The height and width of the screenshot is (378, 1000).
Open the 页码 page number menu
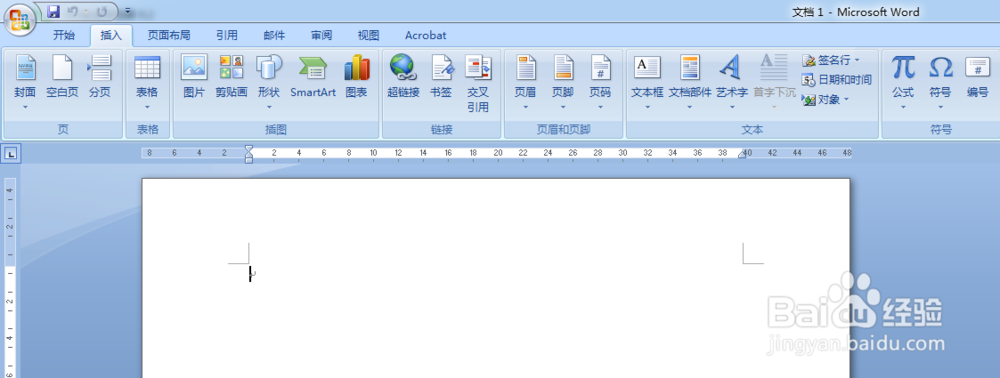pos(600,83)
